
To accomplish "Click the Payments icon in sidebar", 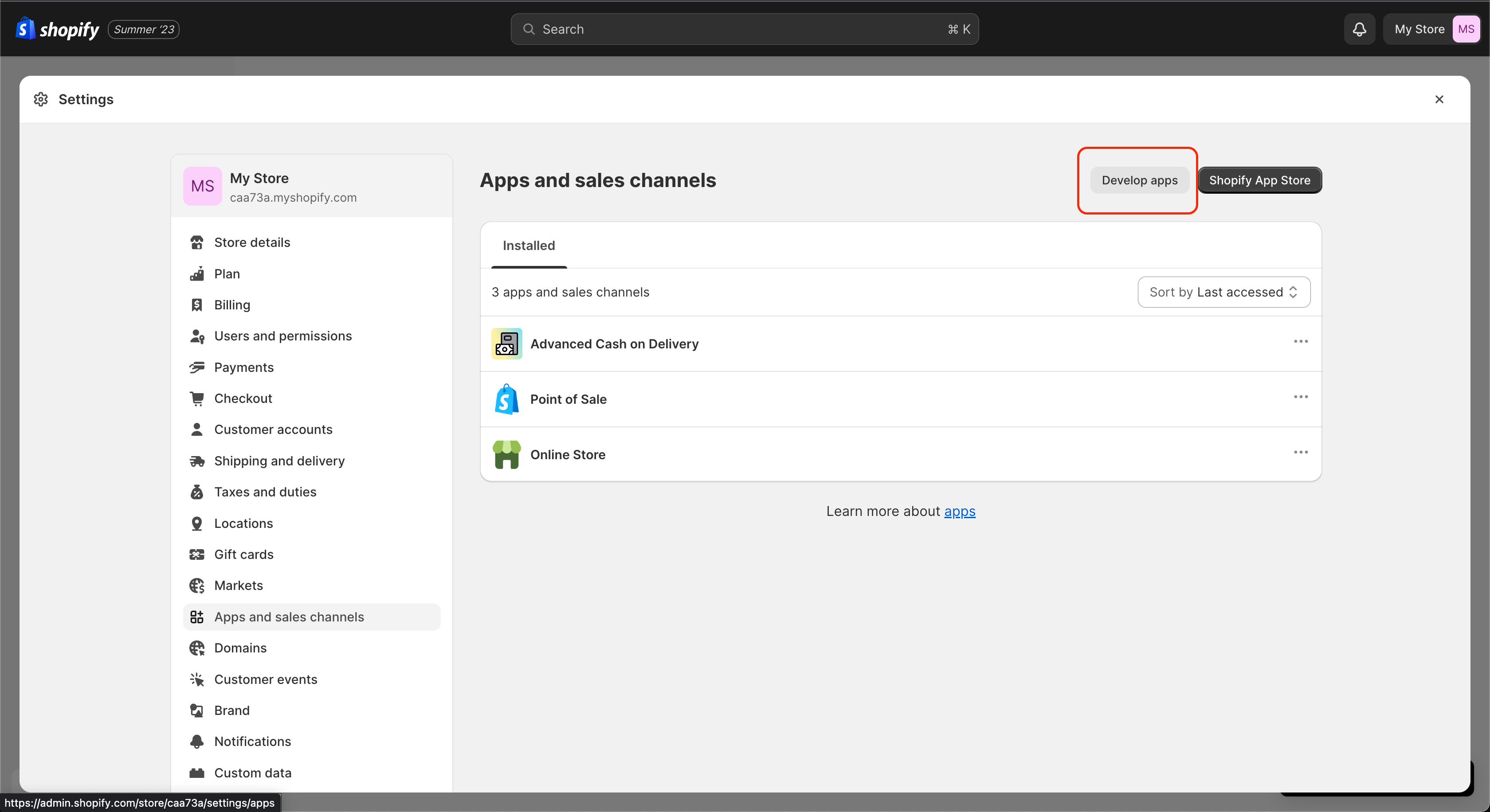I will pos(198,367).
